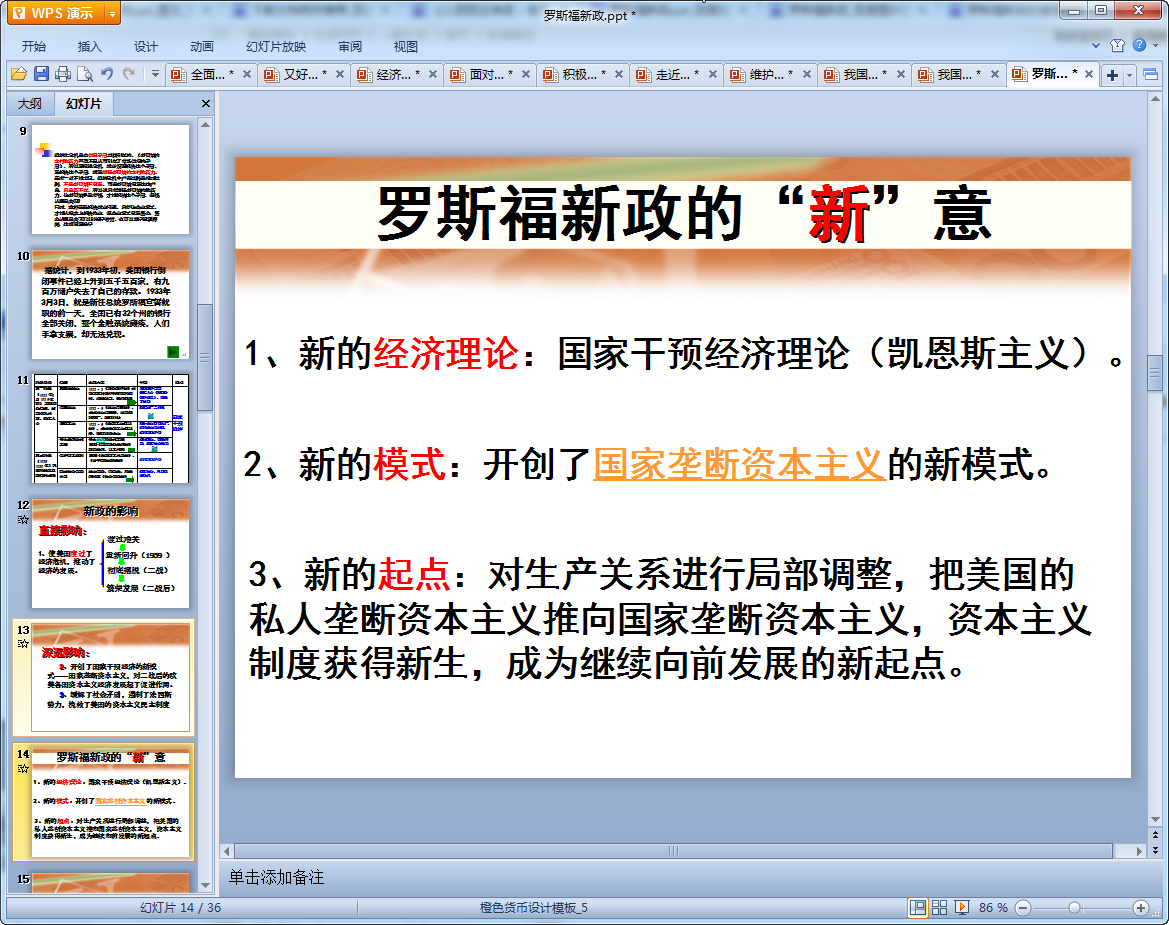Click the animation star icon under slide 14
The height and width of the screenshot is (925, 1169).
click(23, 768)
